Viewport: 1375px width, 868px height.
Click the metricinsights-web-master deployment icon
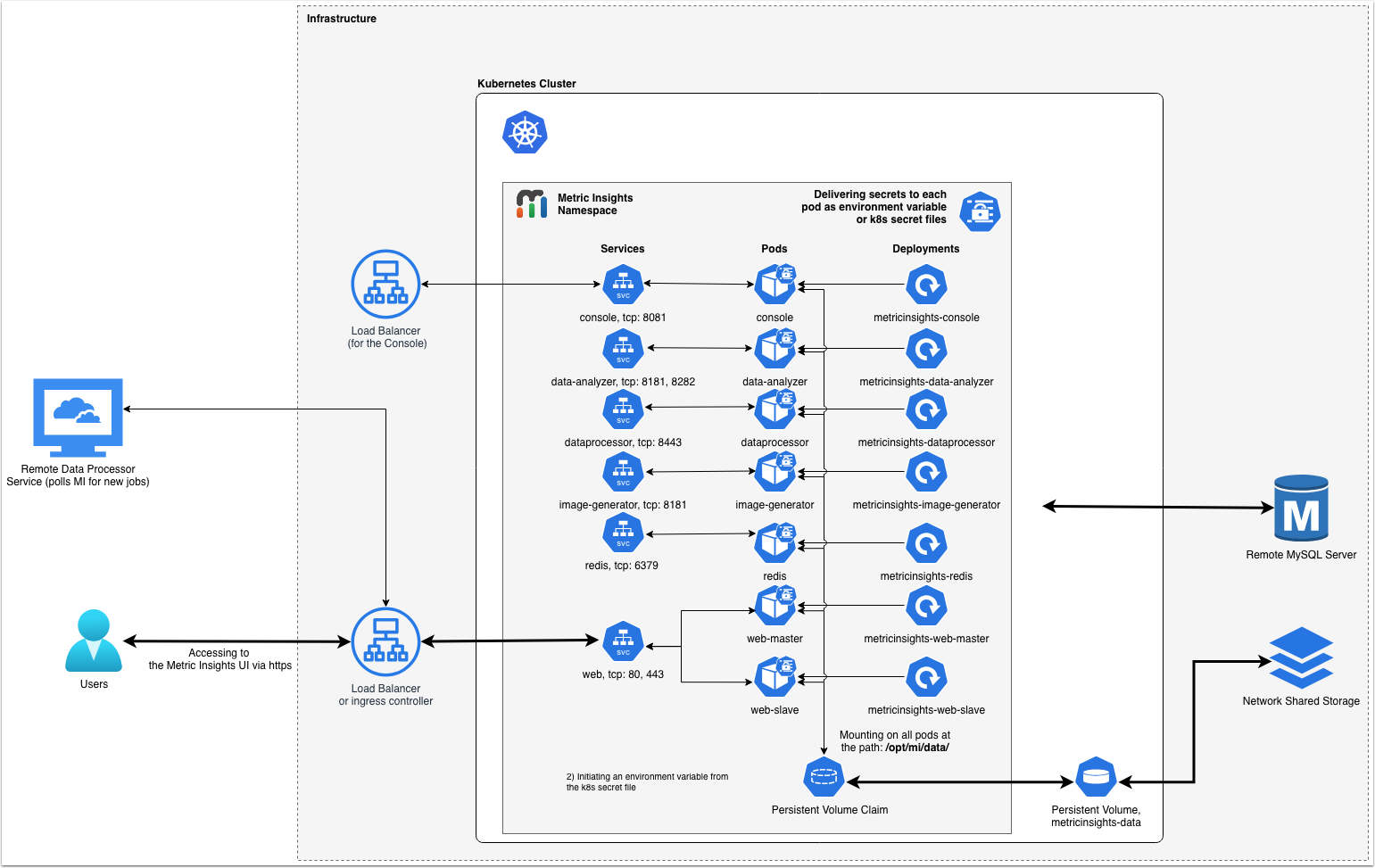pyautogui.click(x=926, y=607)
